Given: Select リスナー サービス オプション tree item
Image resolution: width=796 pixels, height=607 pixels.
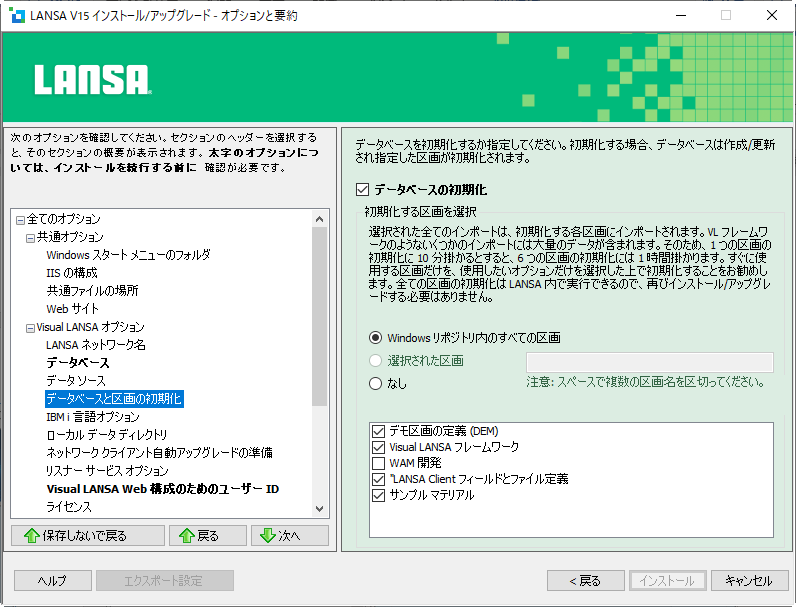Looking at the screenshot, I should pos(107,471).
